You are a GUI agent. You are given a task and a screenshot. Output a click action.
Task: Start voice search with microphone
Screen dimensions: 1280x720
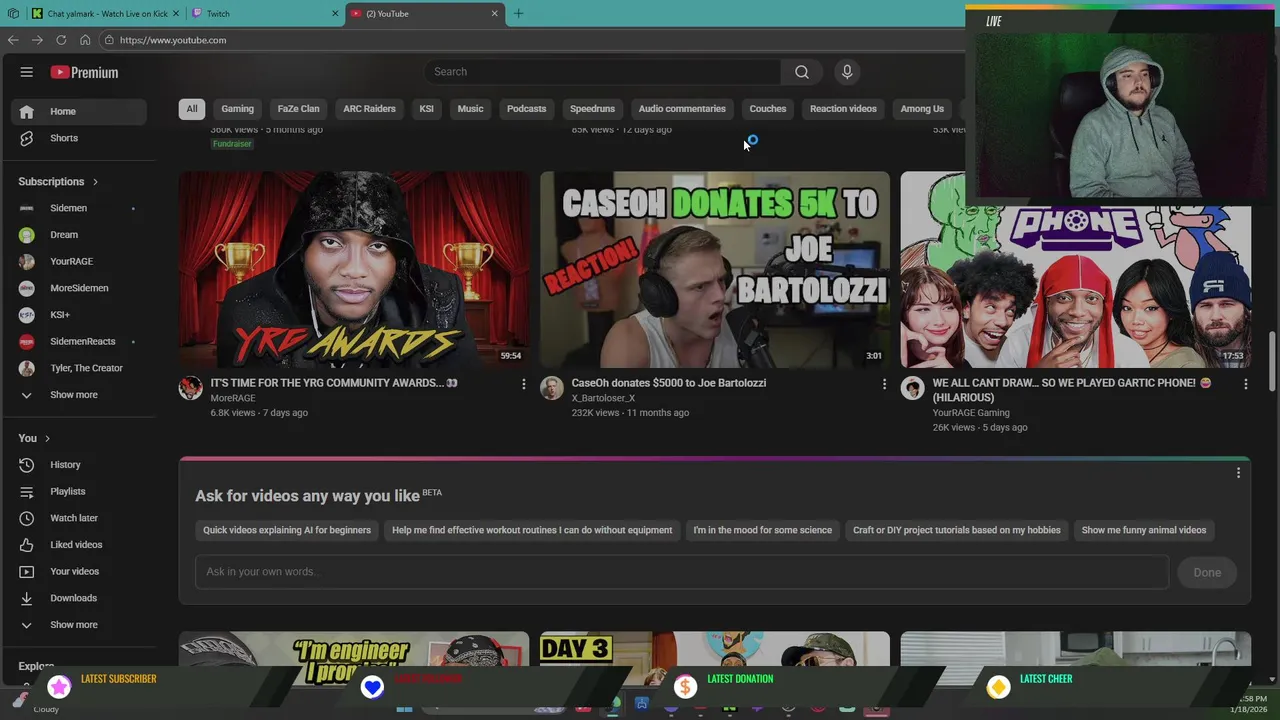(x=847, y=72)
